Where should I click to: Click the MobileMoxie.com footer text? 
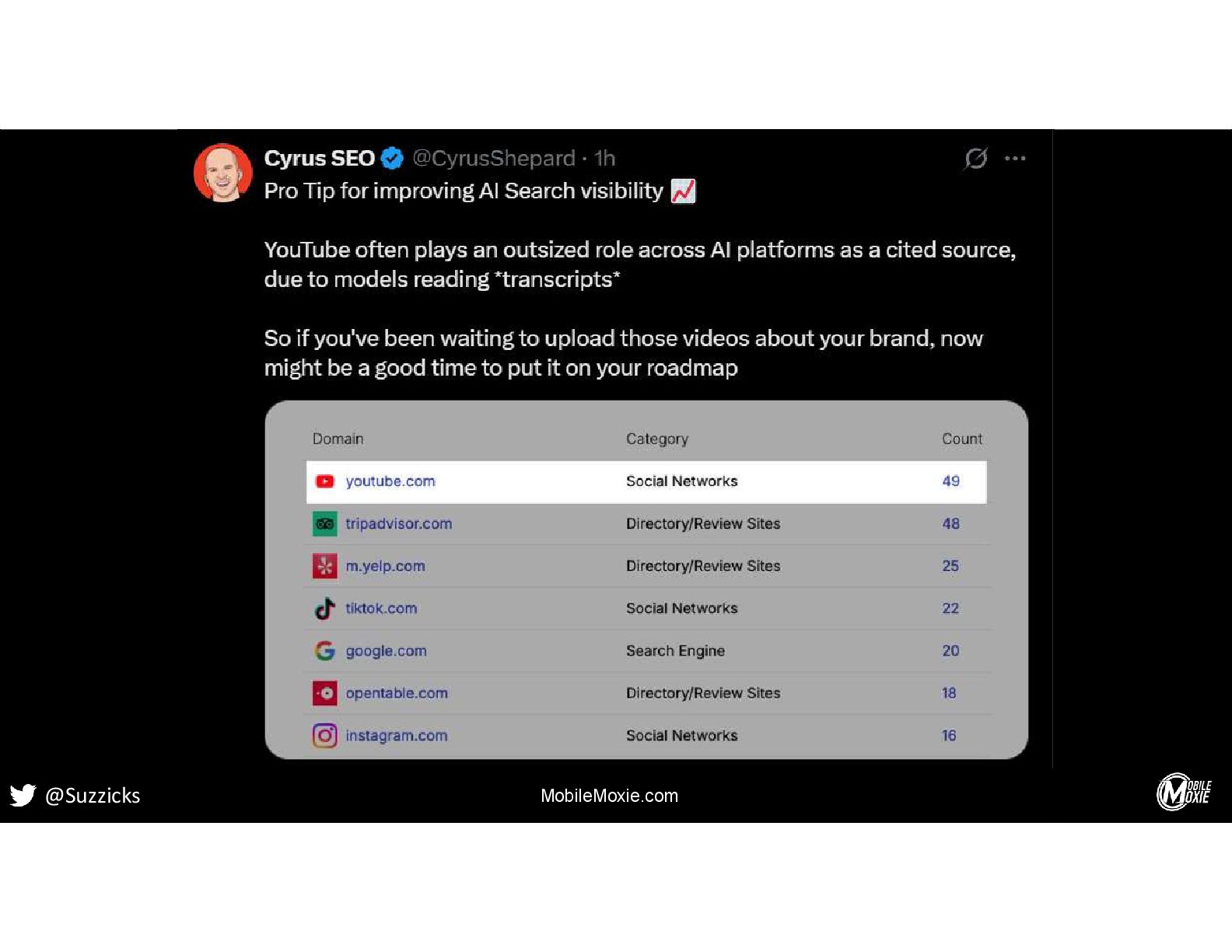[610, 796]
